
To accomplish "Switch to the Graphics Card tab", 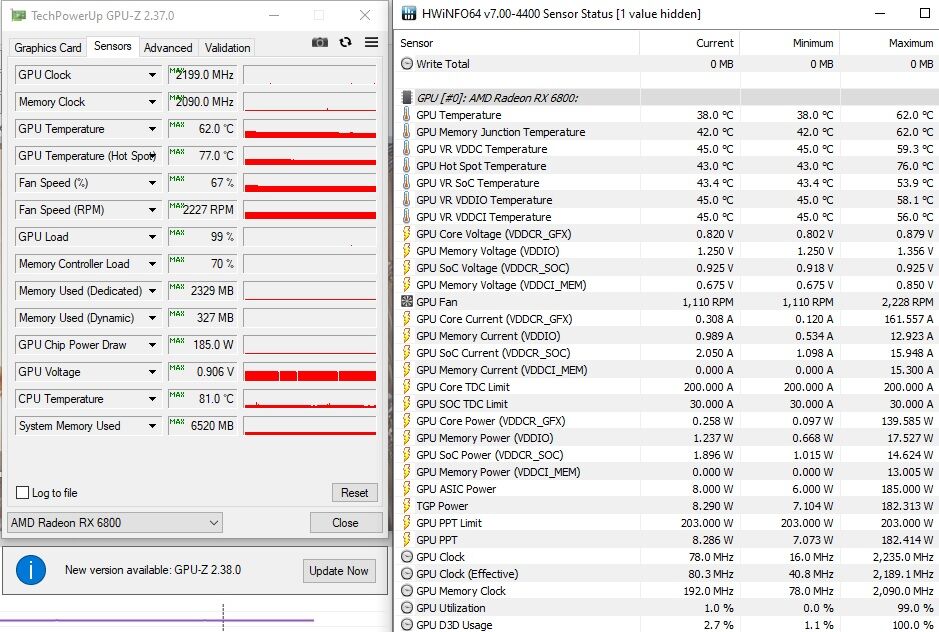I will pyautogui.click(x=48, y=47).
